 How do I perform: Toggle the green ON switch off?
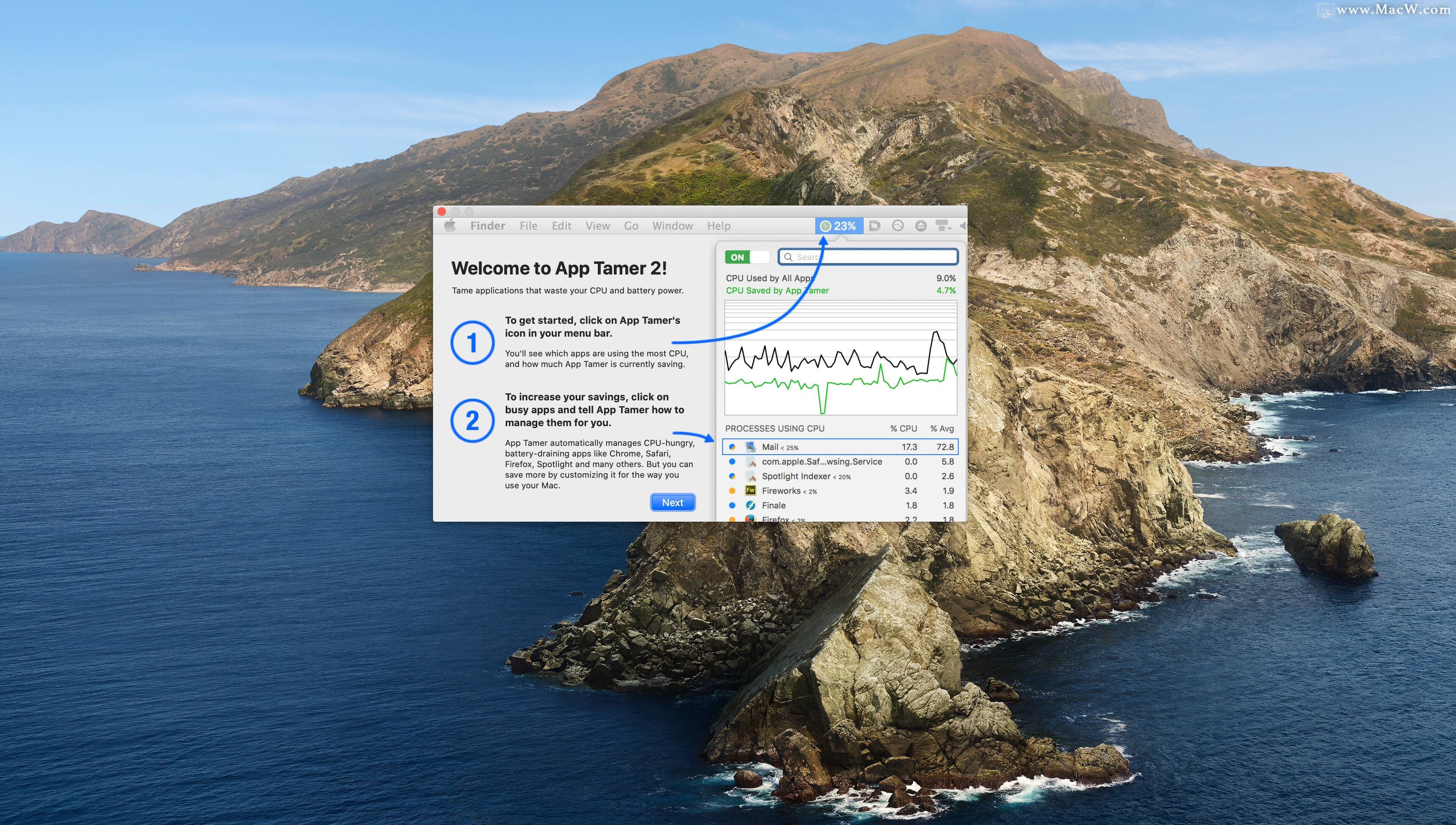747,257
